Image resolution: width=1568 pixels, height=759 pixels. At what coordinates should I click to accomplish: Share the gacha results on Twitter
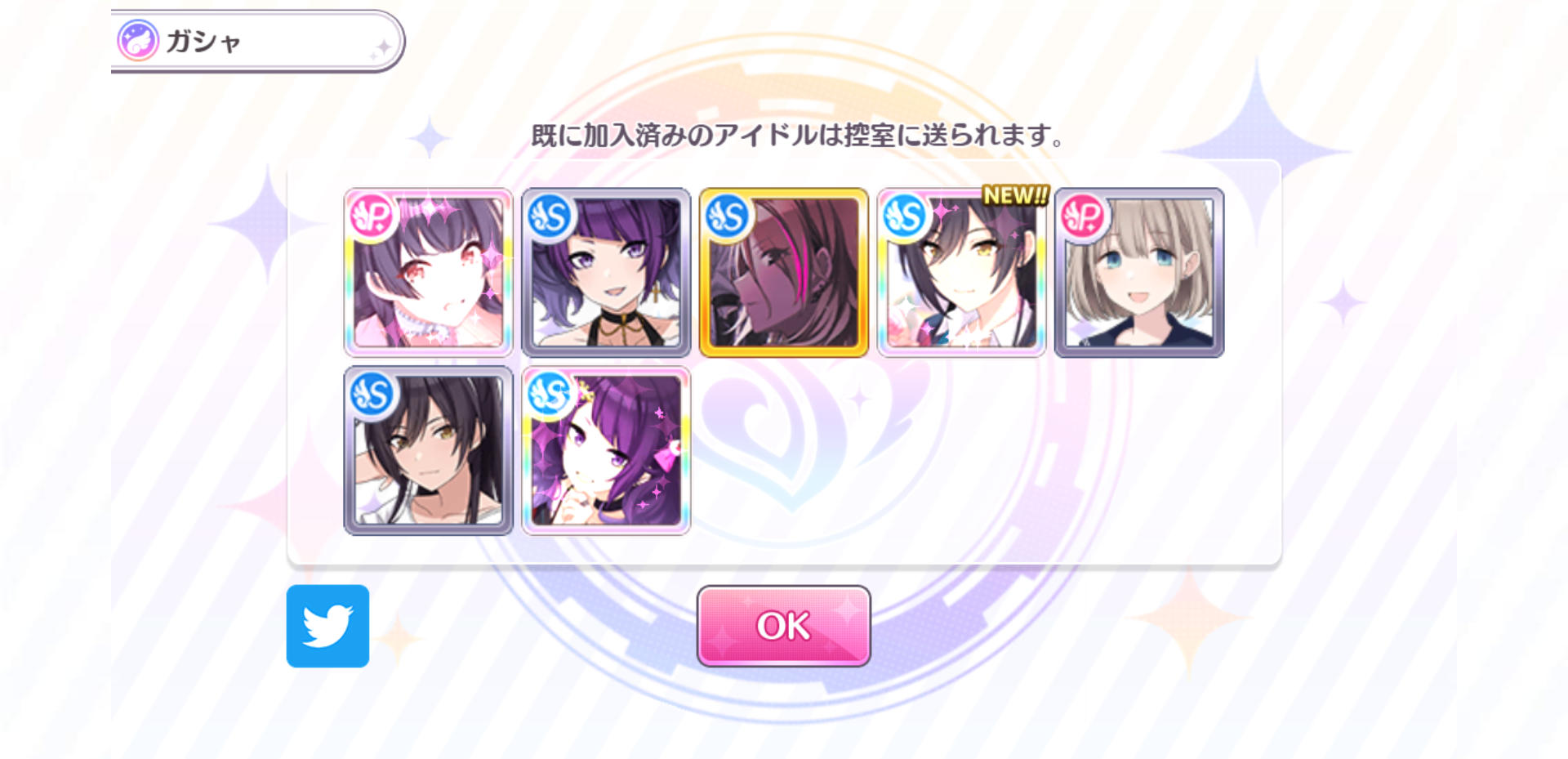tap(327, 626)
